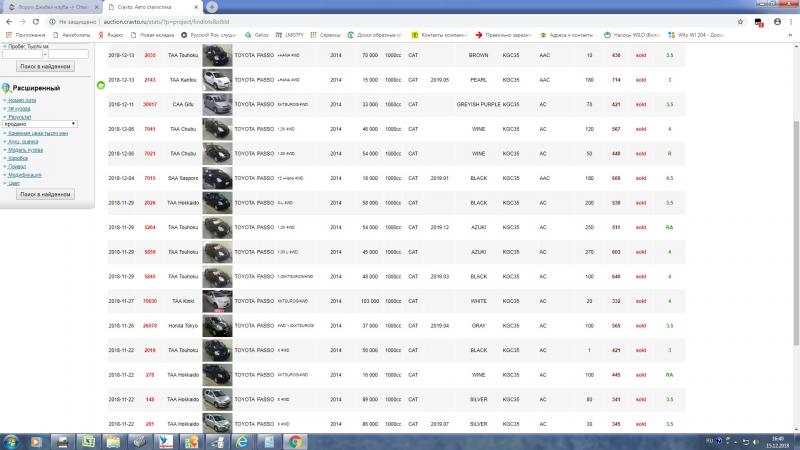
Task: Launch Excel from the taskbar
Action: coord(89,442)
